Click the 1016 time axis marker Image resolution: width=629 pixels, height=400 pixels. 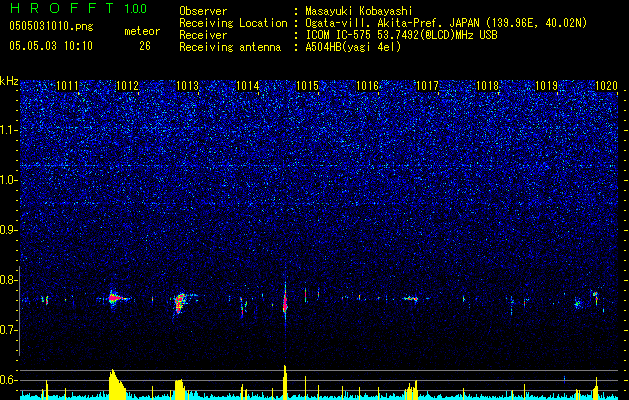[x=367, y=86]
